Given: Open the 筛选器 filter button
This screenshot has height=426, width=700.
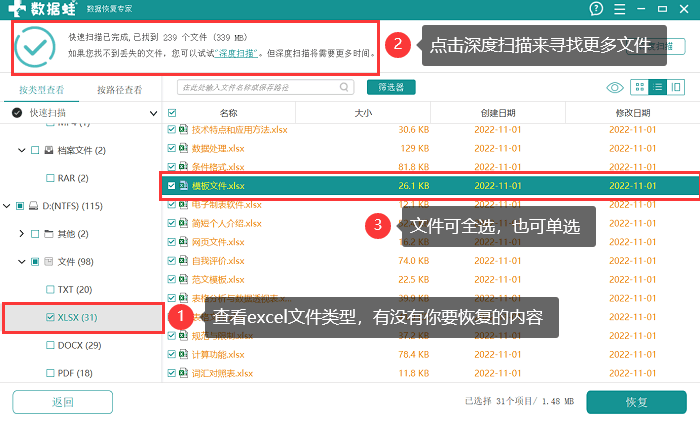Looking at the screenshot, I should tap(391, 87).
